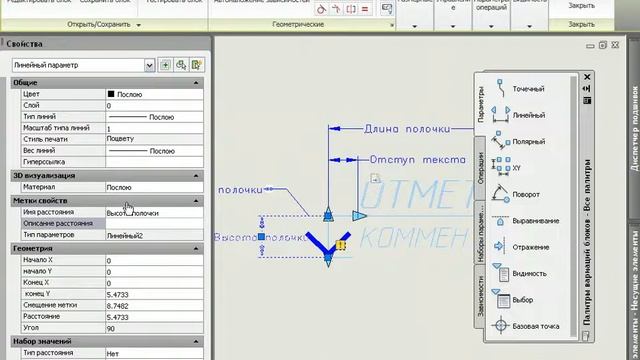This screenshot has height=360, width=640.
Task: Open the Диспетчер подшивок side tab
Action: (634, 128)
